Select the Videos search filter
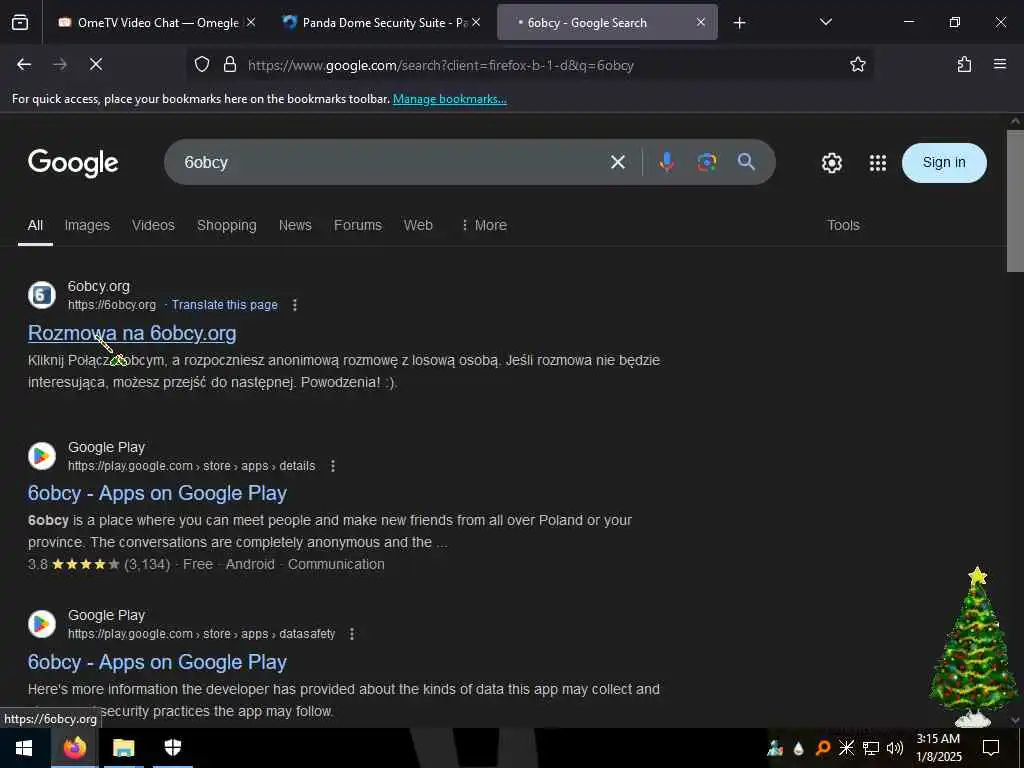This screenshot has height=768, width=1024. click(x=153, y=225)
